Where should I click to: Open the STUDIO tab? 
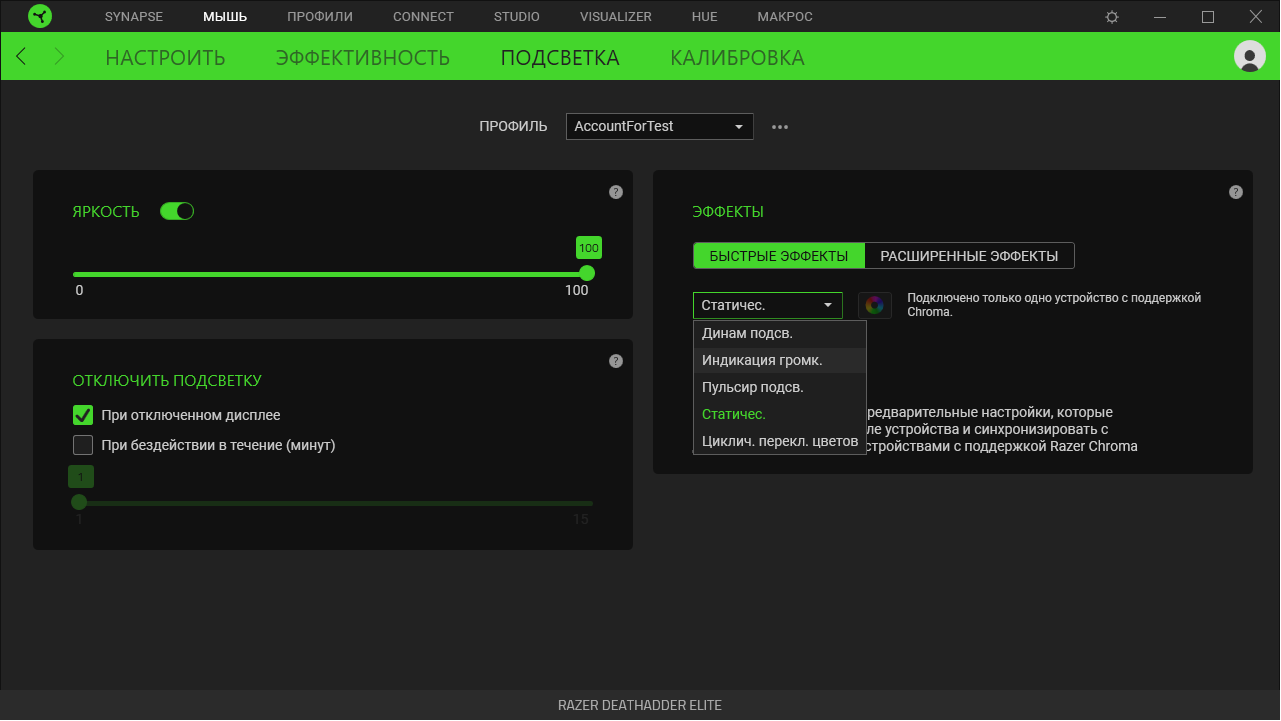pos(517,17)
